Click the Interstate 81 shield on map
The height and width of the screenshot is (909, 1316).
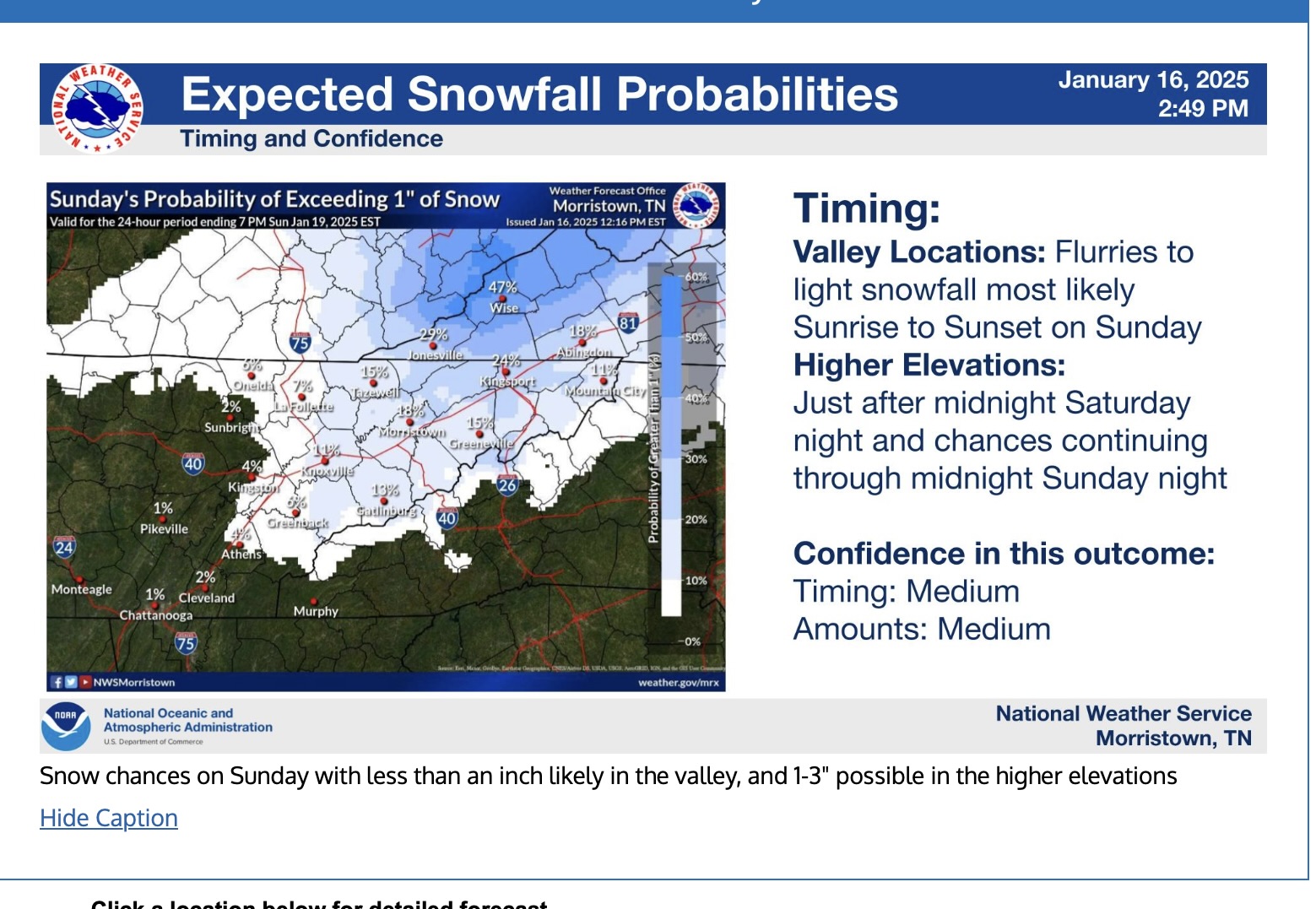628,322
